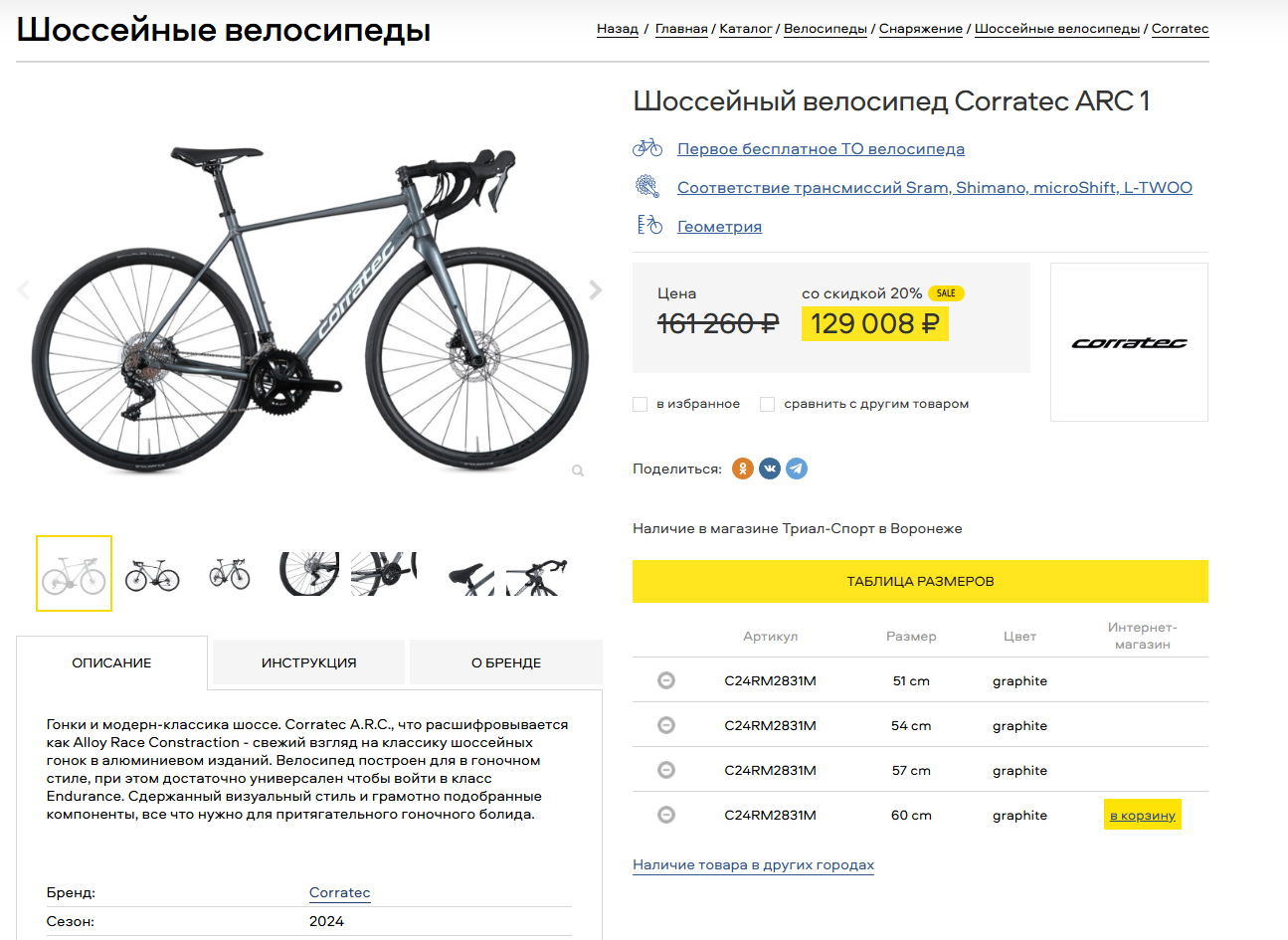Go to Велосипеды breadcrumb link
Image resolution: width=1288 pixels, height=940 pixels.
click(x=826, y=29)
